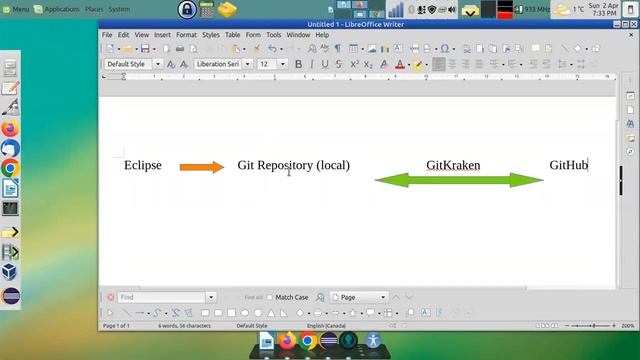Open the Insert menu
The image size is (640, 360).
(x=162, y=35)
